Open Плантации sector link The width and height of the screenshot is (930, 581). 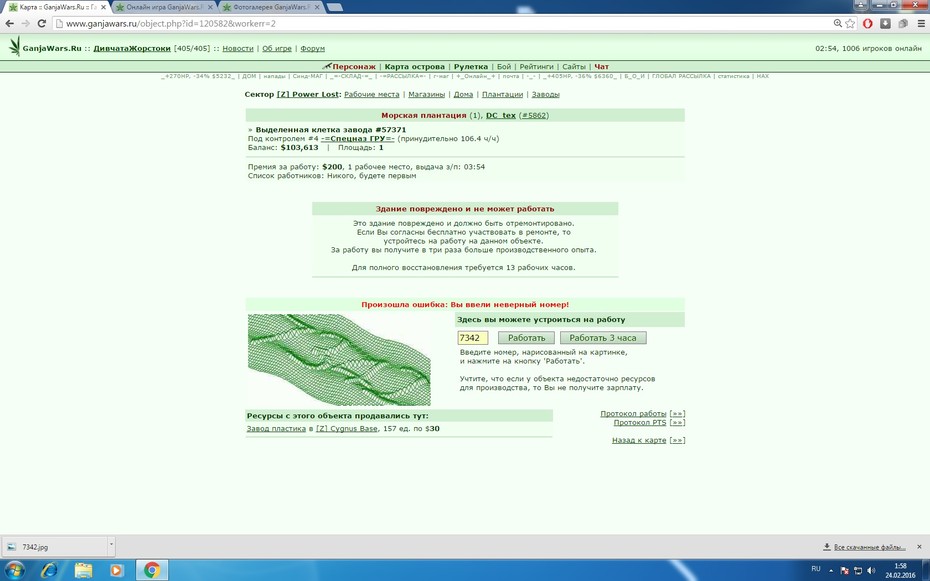[502, 94]
